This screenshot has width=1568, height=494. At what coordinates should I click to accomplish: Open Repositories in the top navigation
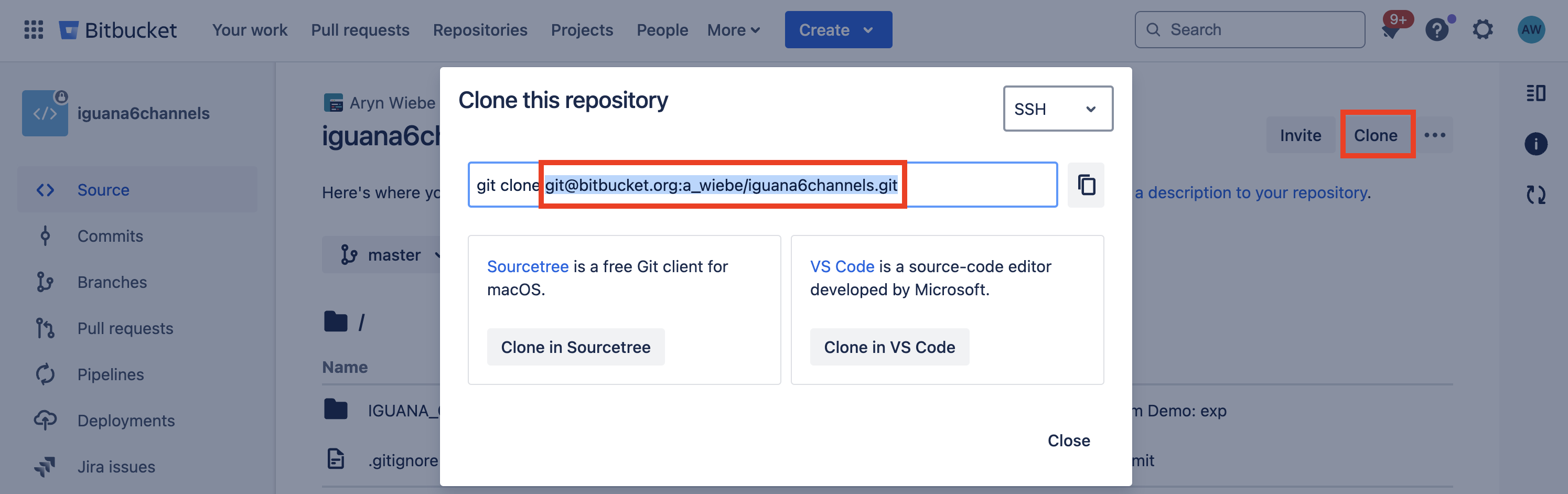480,30
